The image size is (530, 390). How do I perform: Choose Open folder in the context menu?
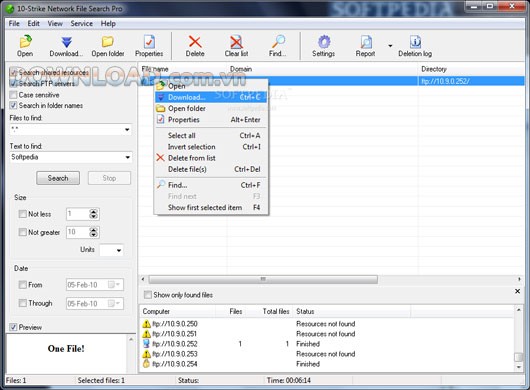(x=211, y=108)
